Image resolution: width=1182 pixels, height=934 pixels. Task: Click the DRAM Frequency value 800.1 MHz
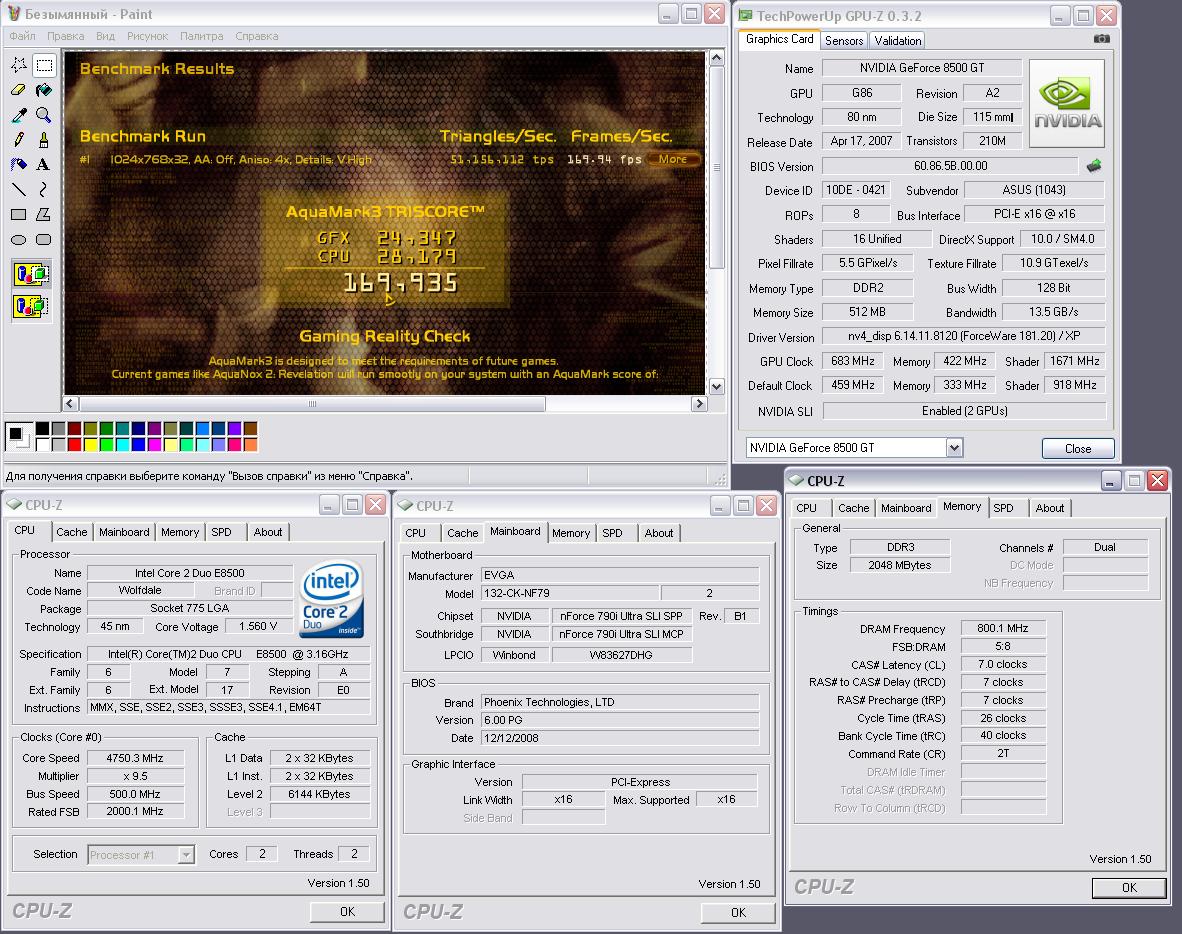[x=1003, y=629]
